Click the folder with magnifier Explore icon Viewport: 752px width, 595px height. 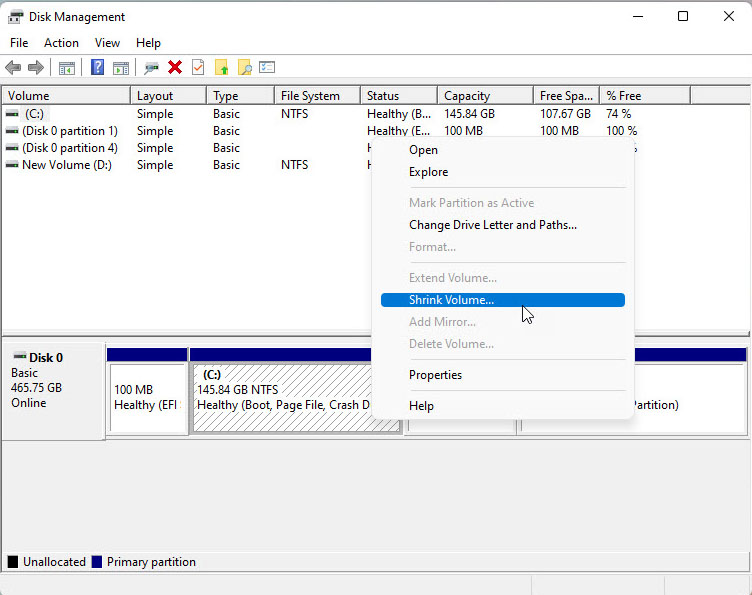pyautogui.click(x=245, y=68)
